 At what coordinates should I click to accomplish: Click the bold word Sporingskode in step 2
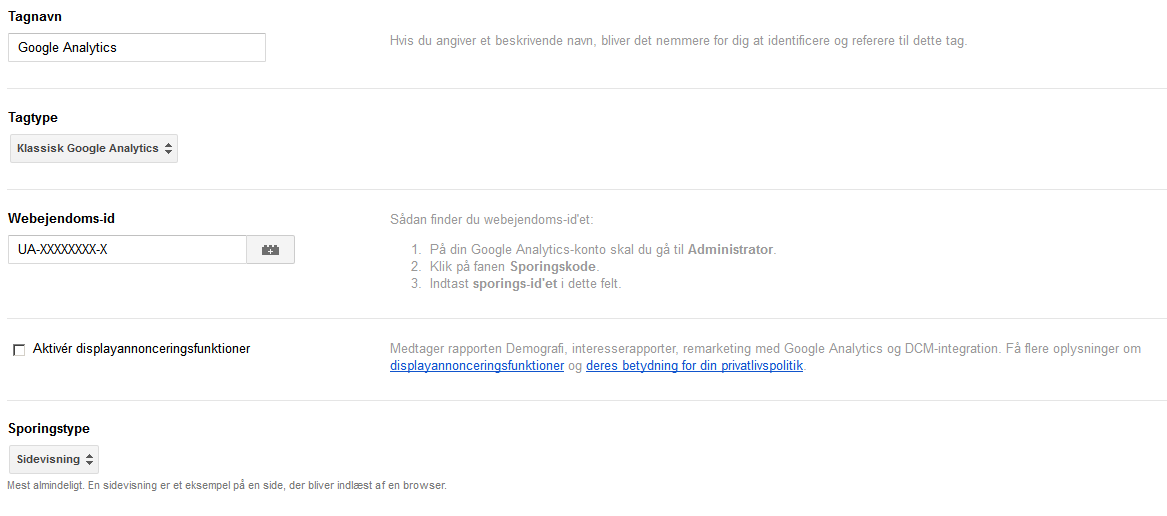click(553, 267)
